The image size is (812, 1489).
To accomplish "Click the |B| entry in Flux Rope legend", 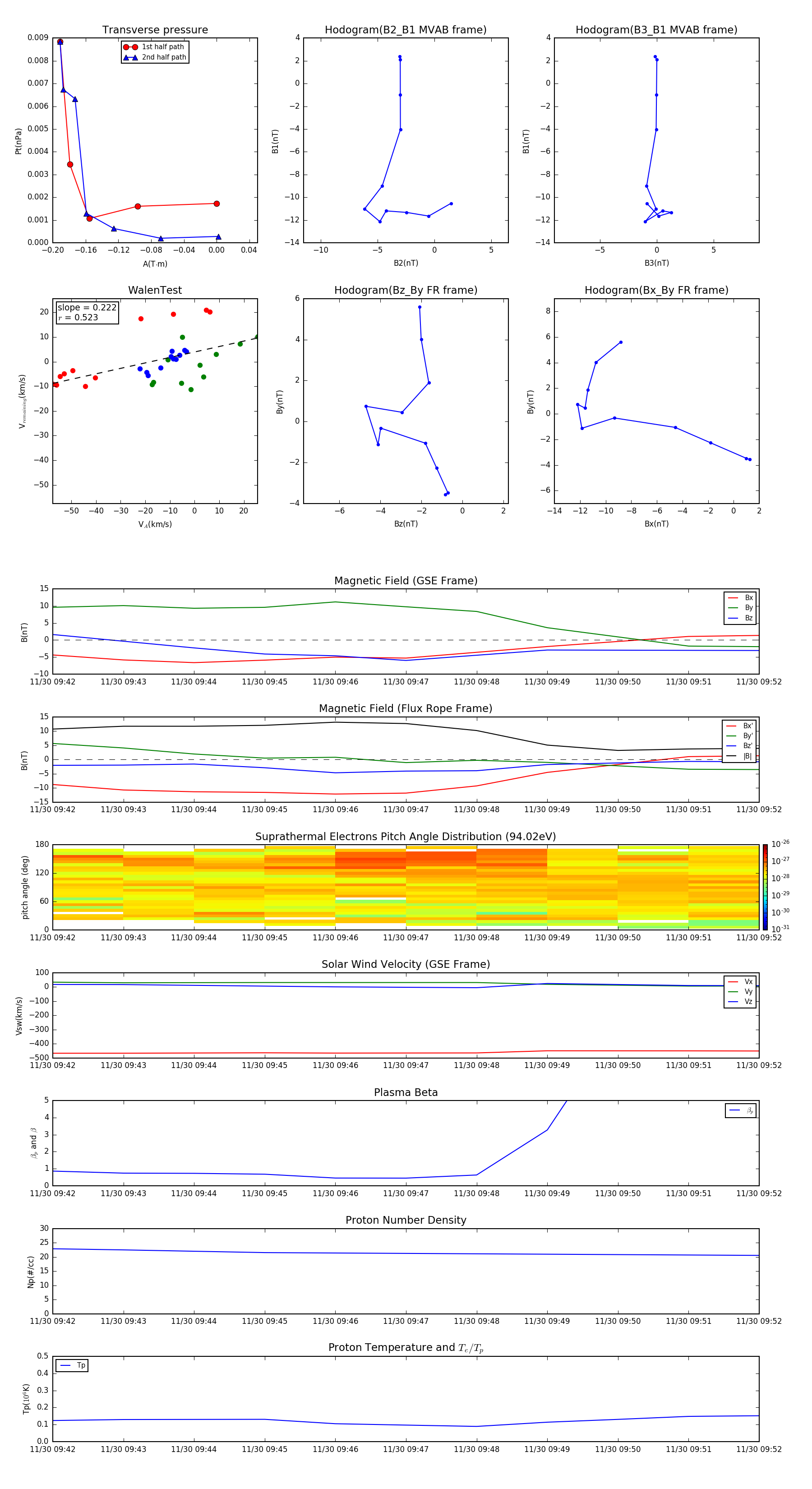I will [x=739, y=756].
